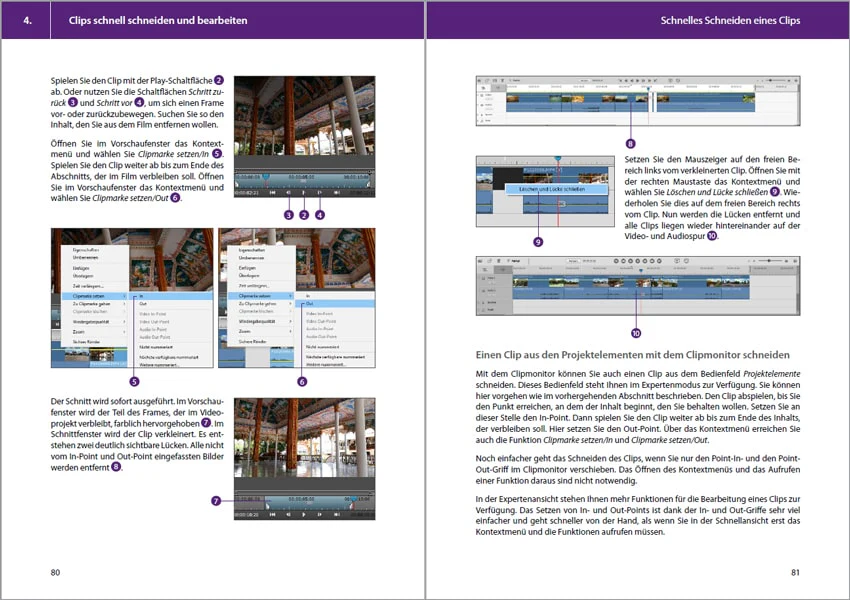
Task: Select Zeit verlegen in the left context menu
Action: click(88, 286)
